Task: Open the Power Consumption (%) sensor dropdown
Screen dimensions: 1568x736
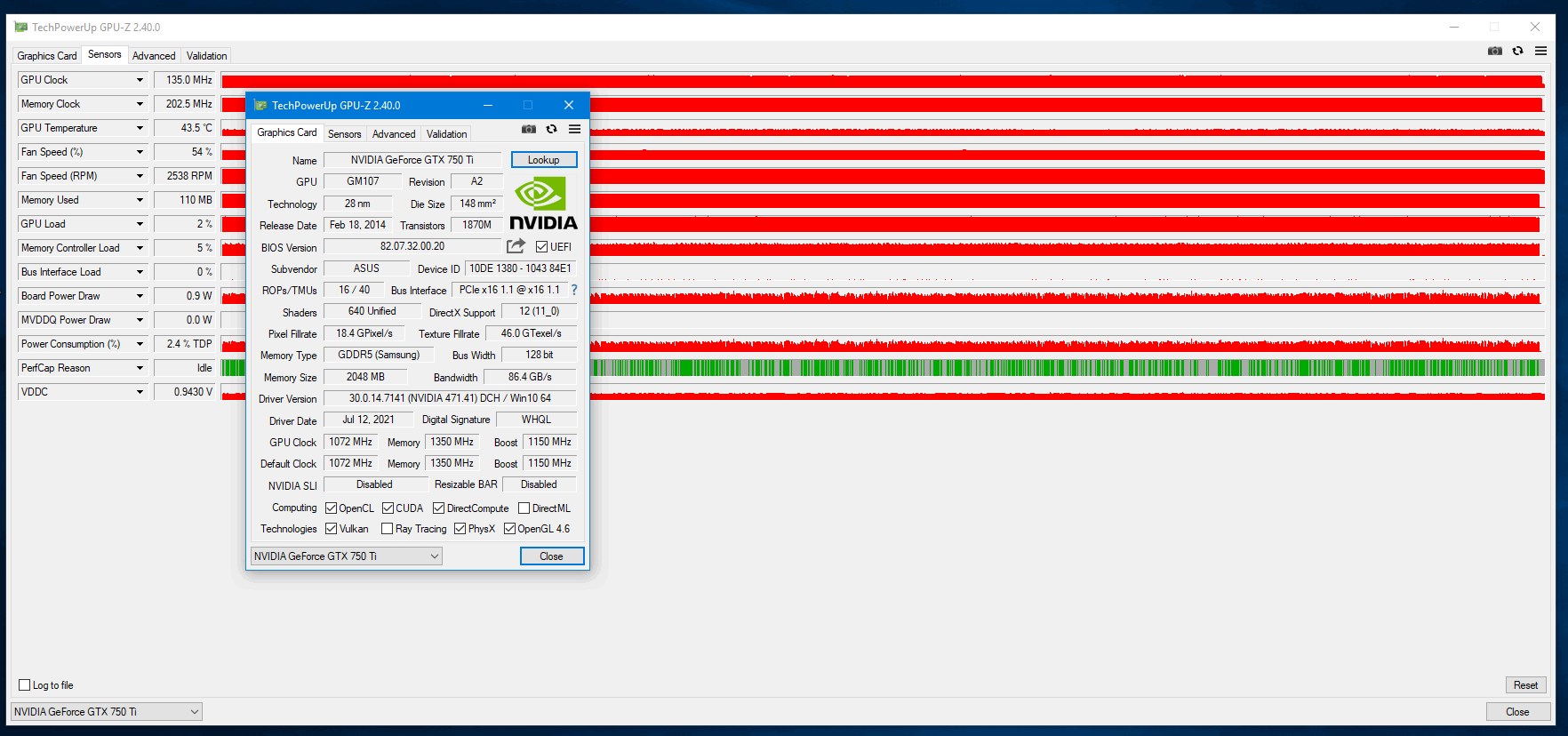Action: 140,344
